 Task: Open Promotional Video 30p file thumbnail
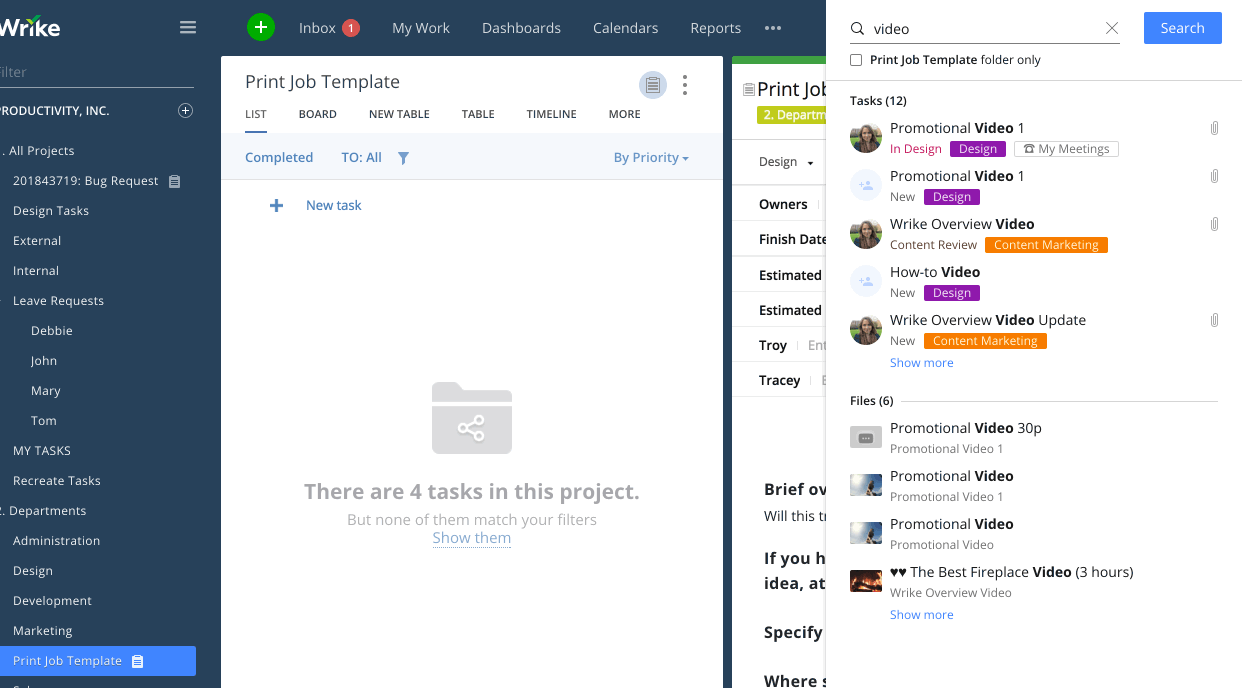pyautogui.click(x=866, y=437)
